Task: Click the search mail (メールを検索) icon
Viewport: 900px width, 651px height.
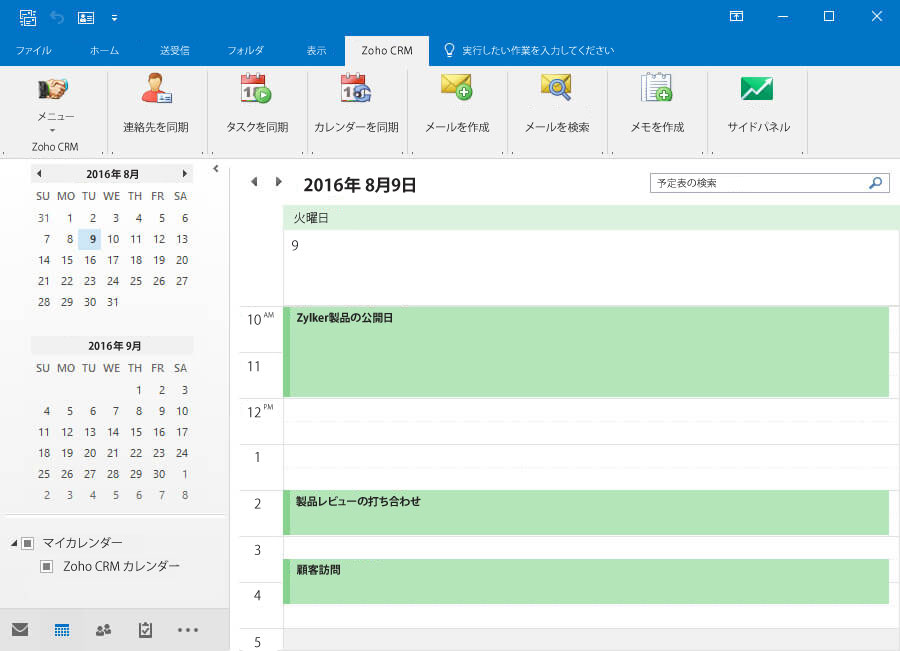Action: [x=556, y=87]
